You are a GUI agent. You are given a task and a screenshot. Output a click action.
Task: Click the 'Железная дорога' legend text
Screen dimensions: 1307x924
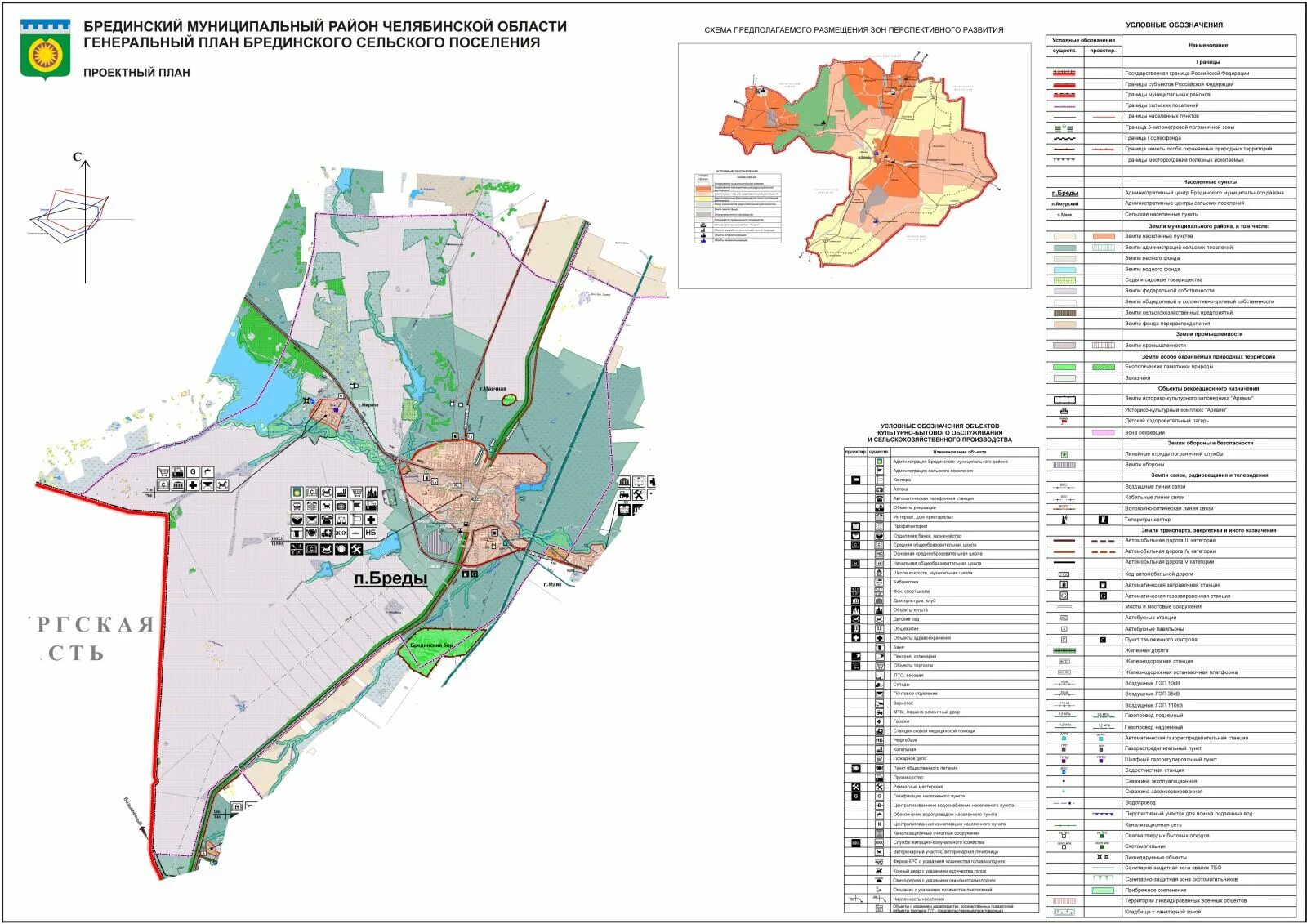coord(1146,650)
